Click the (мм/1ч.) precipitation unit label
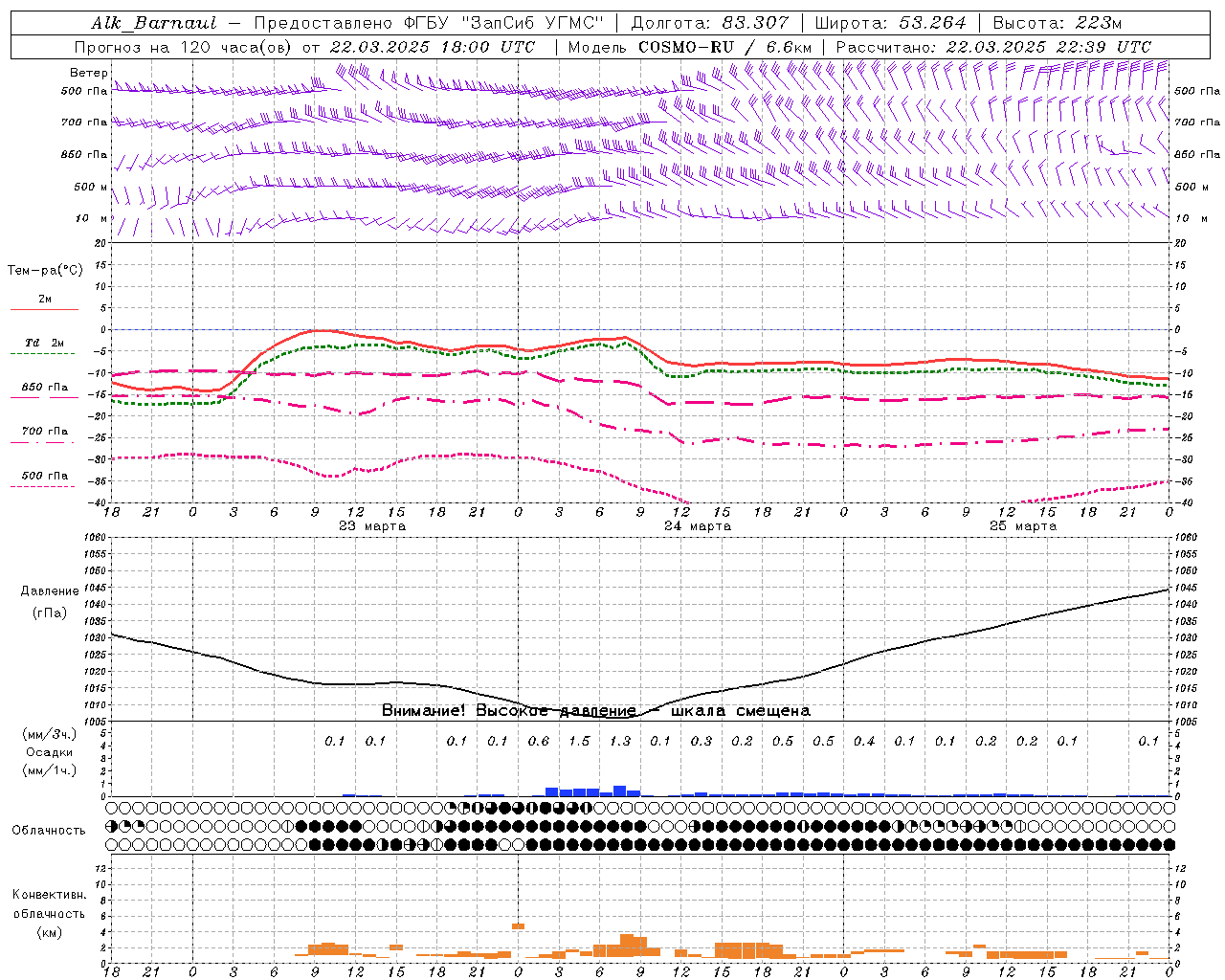The width and height of the screenshot is (1225, 980). coord(49,770)
